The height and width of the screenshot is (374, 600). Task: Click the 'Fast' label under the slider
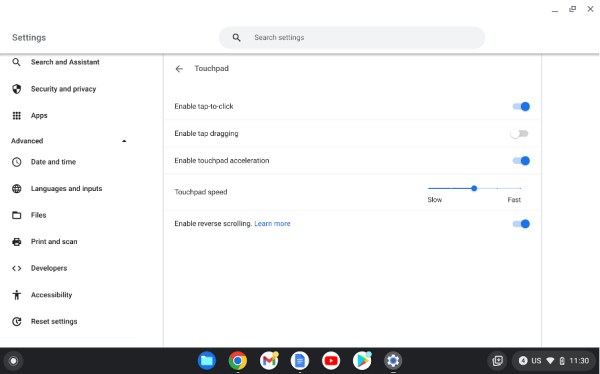514,200
